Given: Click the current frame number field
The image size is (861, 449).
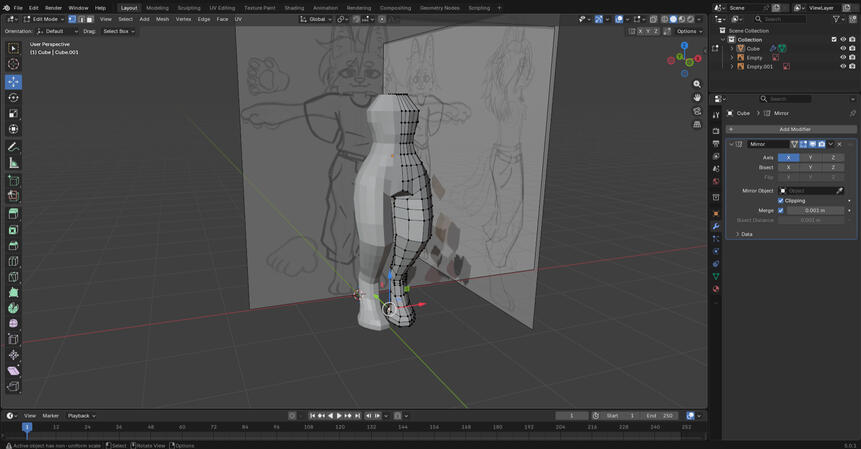Looking at the screenshot, I should [572, 416].
